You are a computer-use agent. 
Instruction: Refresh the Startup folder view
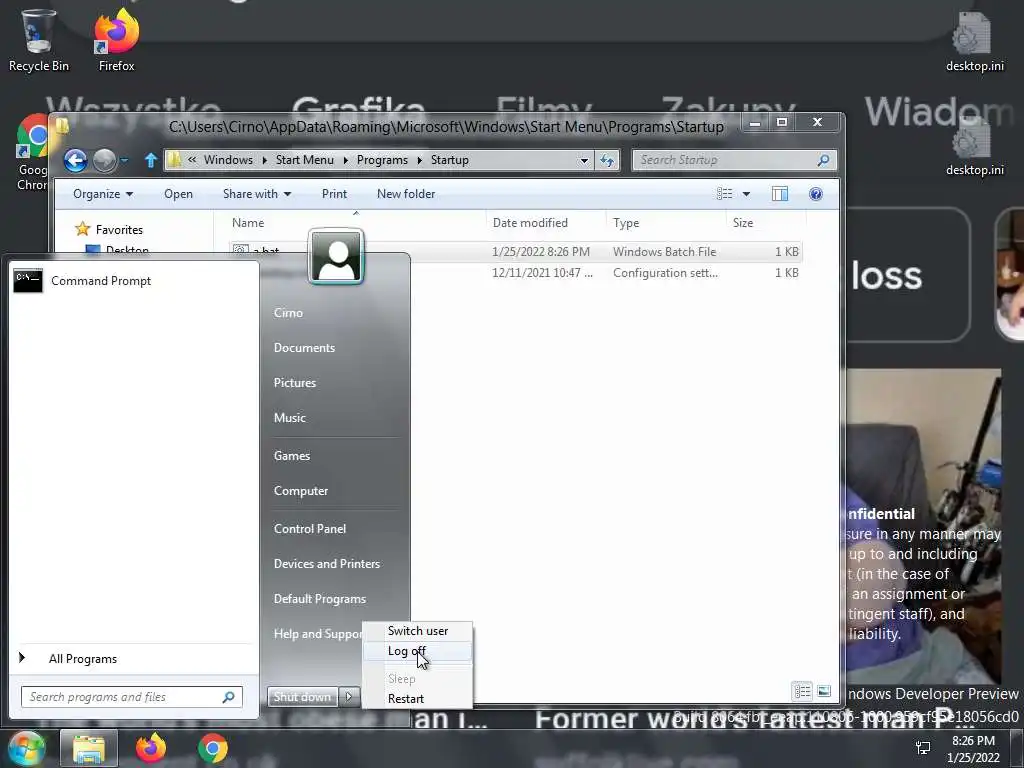pos(607,160)
